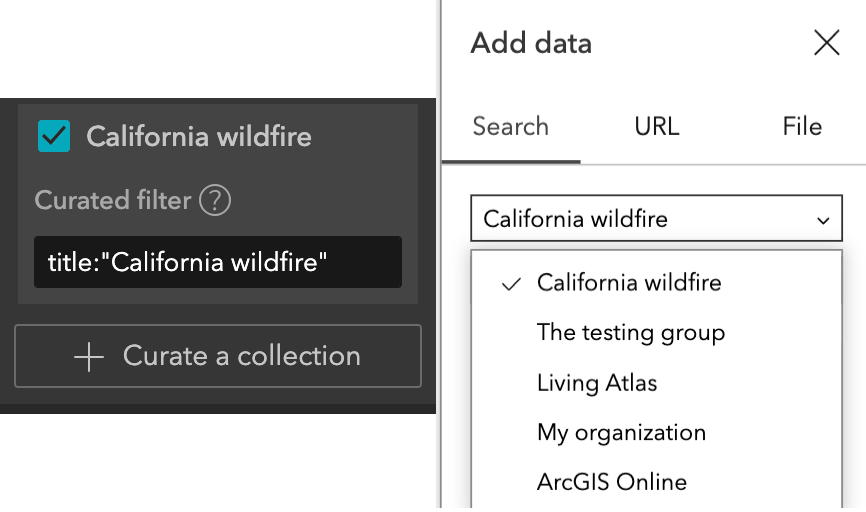Screen dimensions: 866x512
Task: Click the Curated filter label text
Action: (x=112, y=201)
